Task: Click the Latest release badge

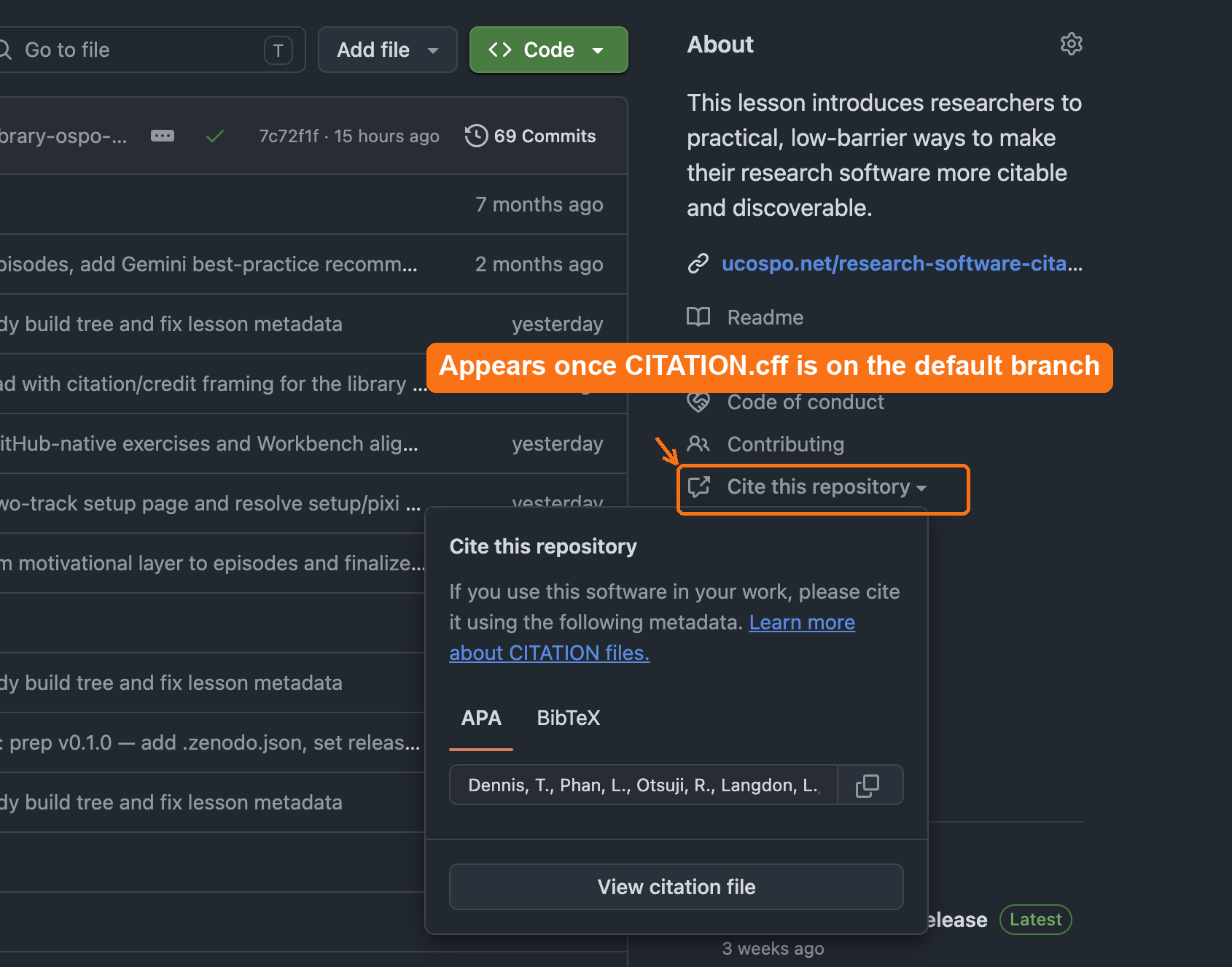Action: click(1035, 920)
